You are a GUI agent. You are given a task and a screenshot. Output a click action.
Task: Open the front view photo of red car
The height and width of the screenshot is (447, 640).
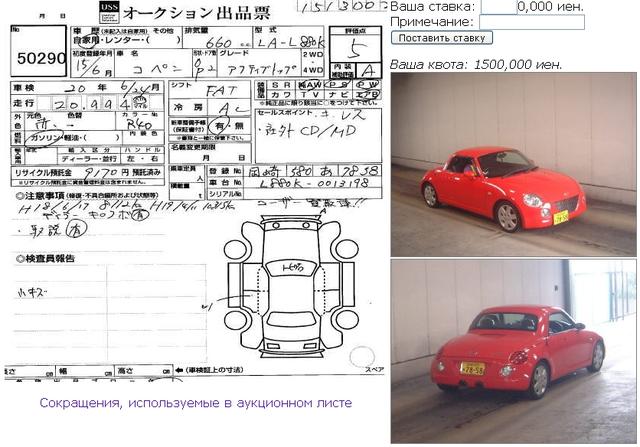[513, 165]
